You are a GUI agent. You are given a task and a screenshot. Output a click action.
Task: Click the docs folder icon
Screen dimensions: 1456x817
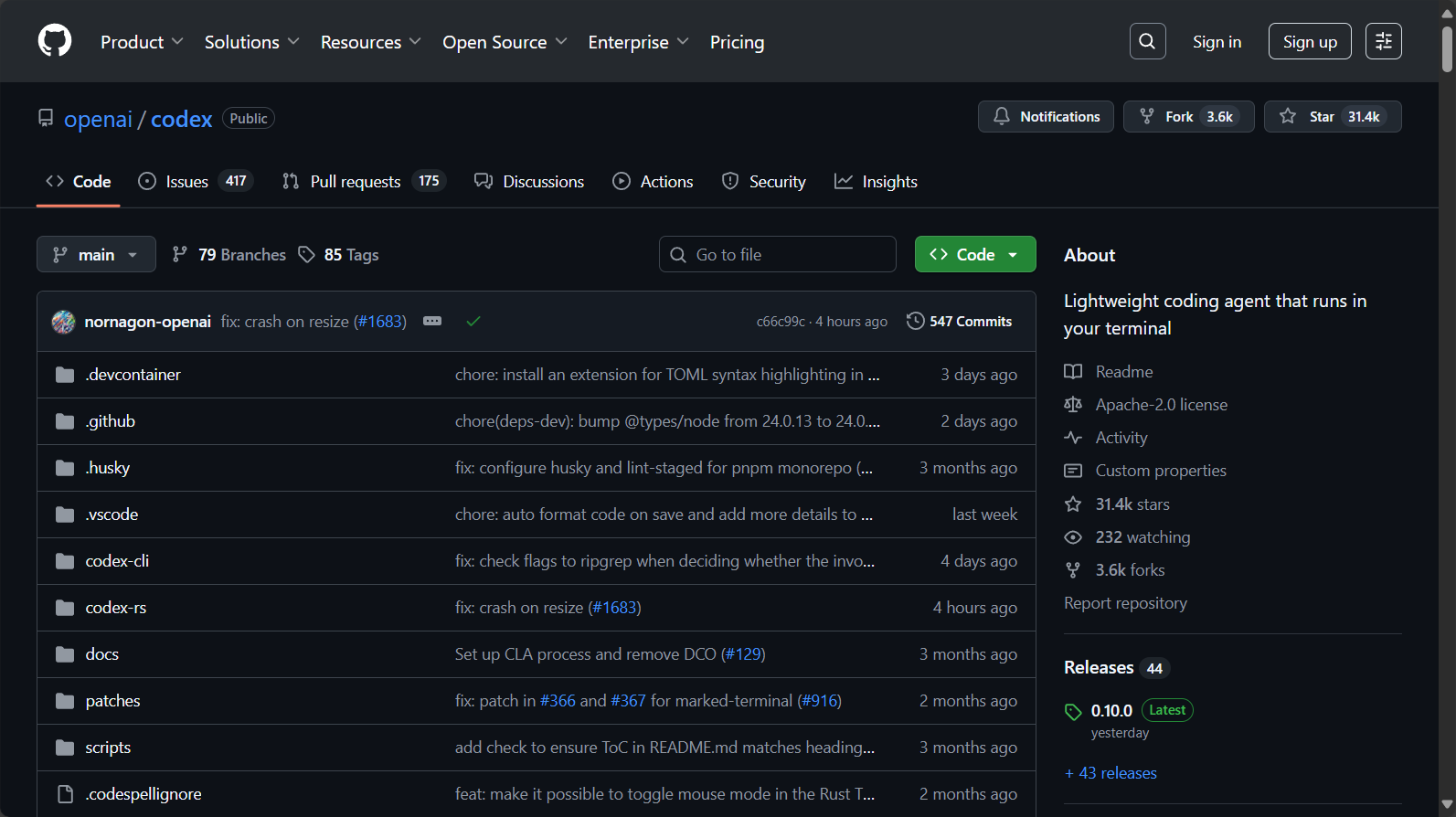[x=65, y=654]
